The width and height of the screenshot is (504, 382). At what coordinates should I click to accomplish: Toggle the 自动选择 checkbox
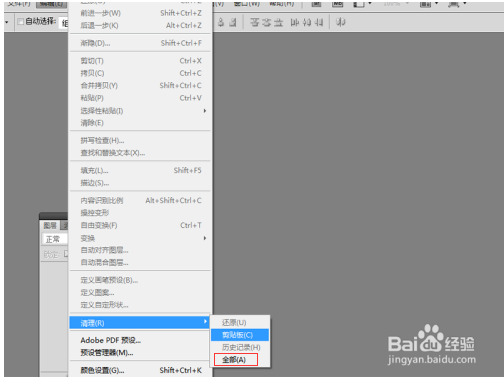pyautogui.click(x=21, y=22)
